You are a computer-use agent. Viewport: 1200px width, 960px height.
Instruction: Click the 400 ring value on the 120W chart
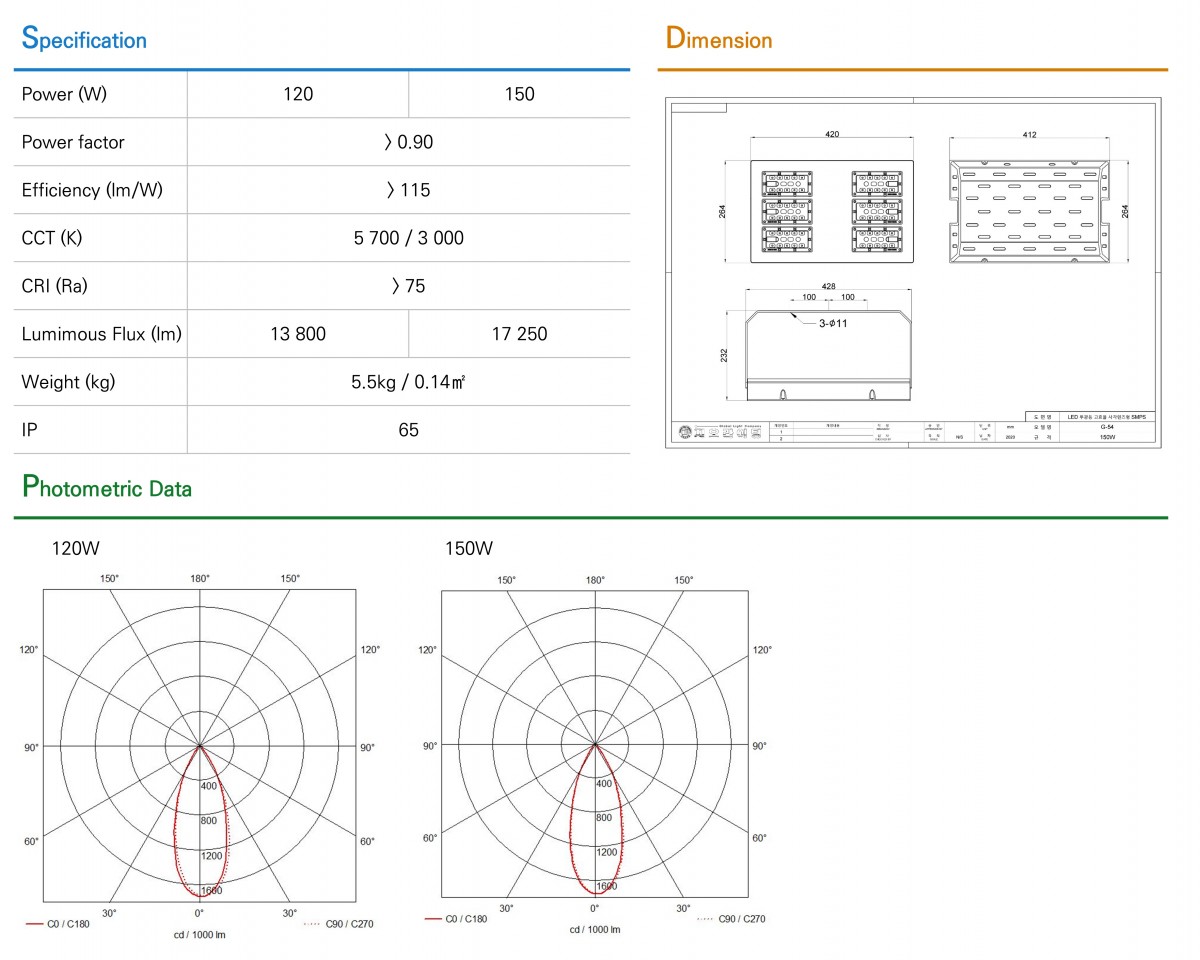pyautogui.click(x=209, y=786)
